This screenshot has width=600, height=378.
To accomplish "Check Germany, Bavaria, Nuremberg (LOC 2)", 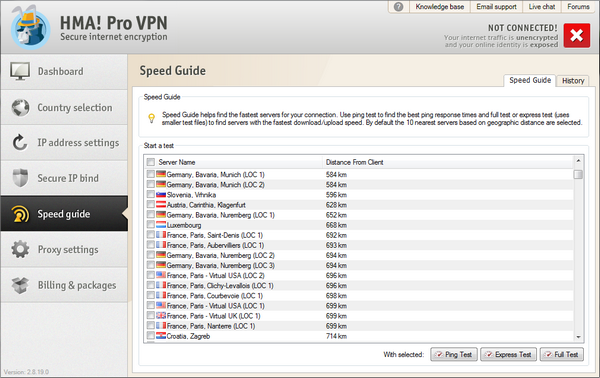I will click(x=151, y=255).
